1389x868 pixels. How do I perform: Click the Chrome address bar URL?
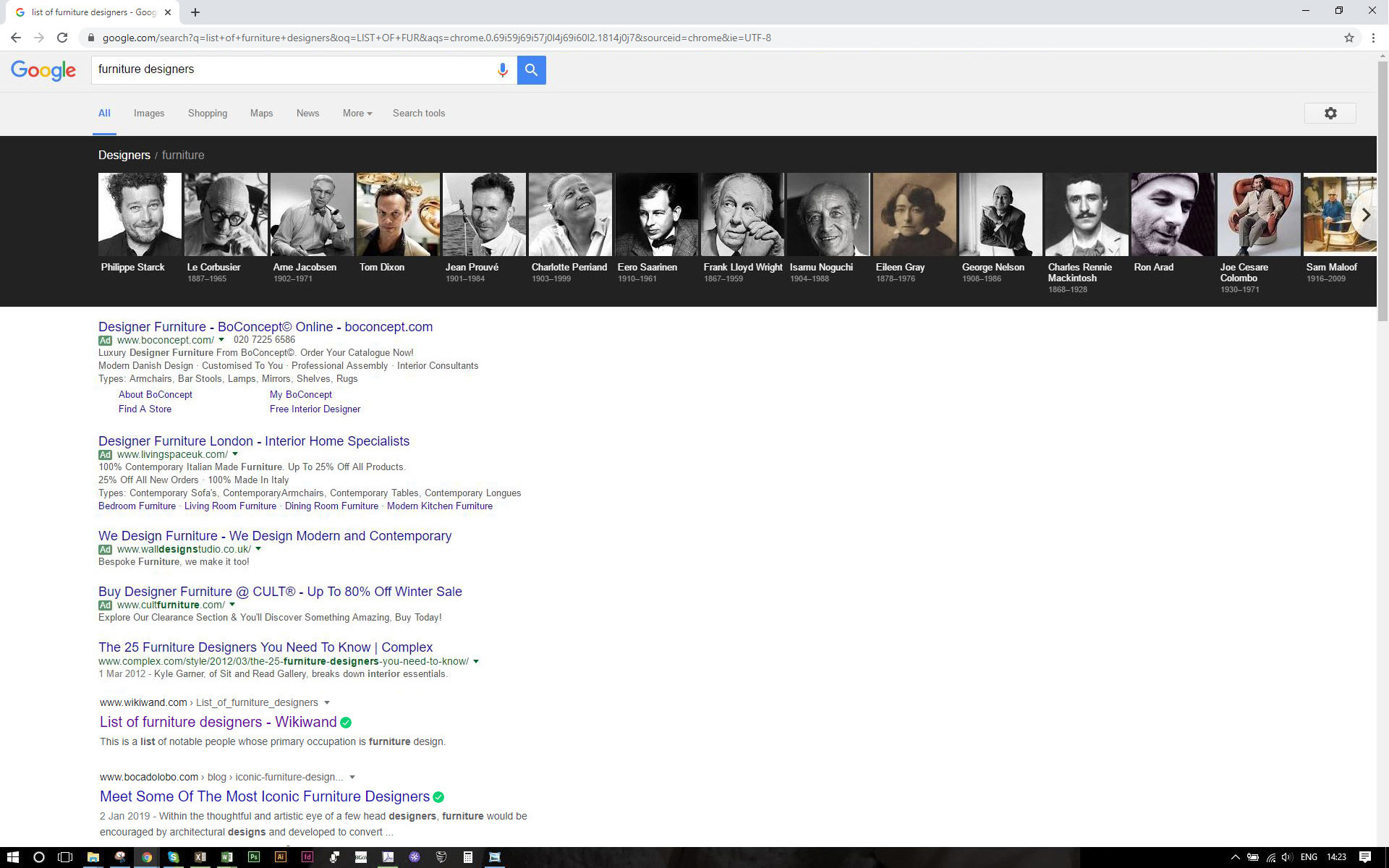pyautogui.click(x=436, y=38)
